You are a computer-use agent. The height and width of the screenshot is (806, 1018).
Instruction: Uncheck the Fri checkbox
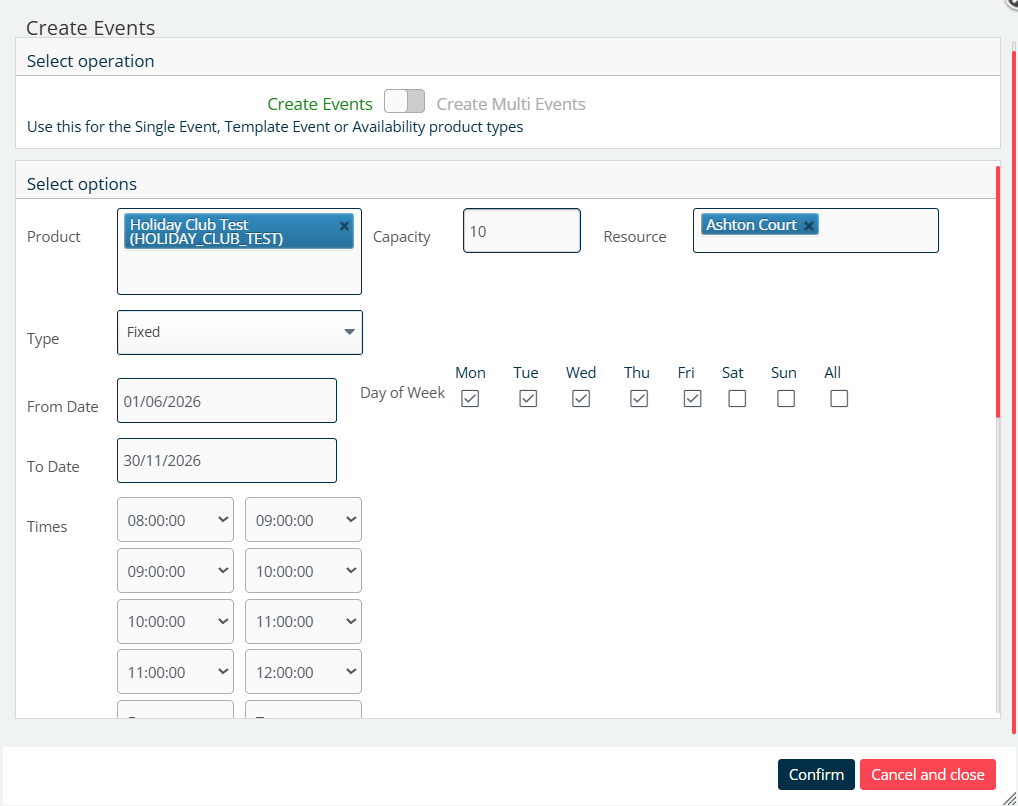click(692, 398)
